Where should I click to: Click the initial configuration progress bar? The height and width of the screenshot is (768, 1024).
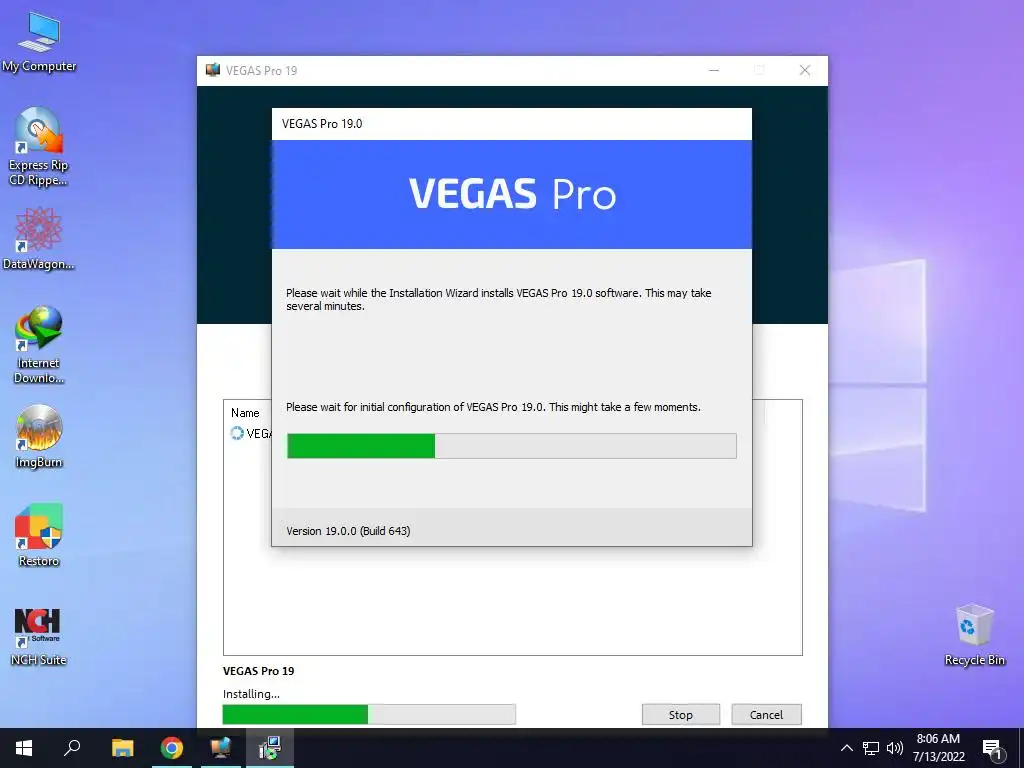[x=512, y=446]
